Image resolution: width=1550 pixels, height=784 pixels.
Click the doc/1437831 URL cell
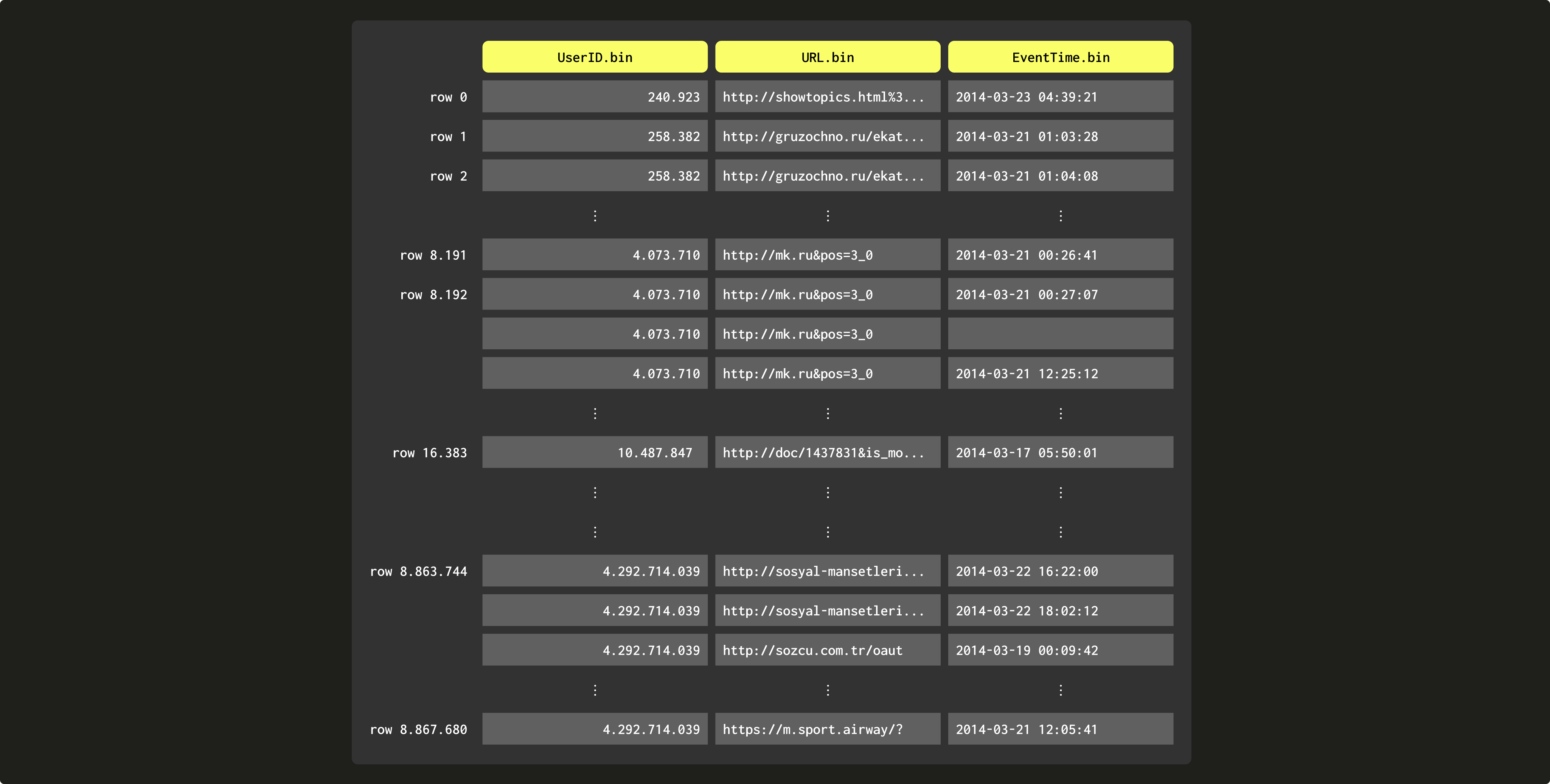(x=827, y=453)
